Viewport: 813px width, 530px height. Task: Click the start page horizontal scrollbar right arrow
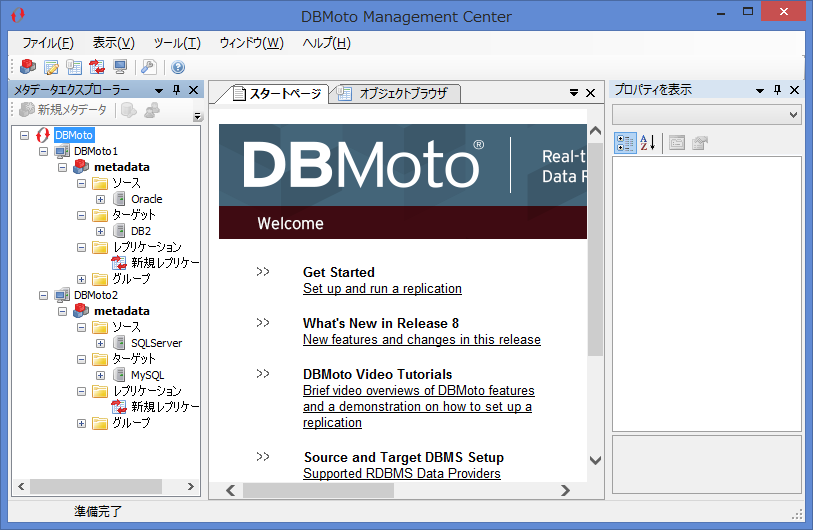565,491
